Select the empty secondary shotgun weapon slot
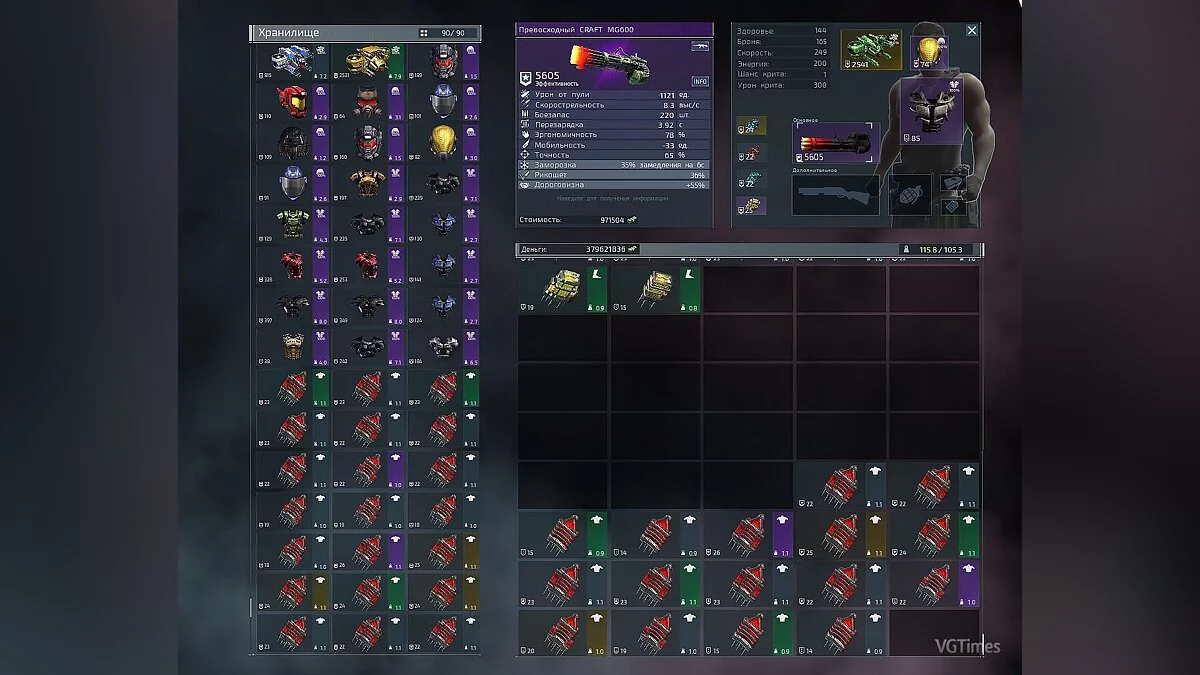 (x=836, y=195)
